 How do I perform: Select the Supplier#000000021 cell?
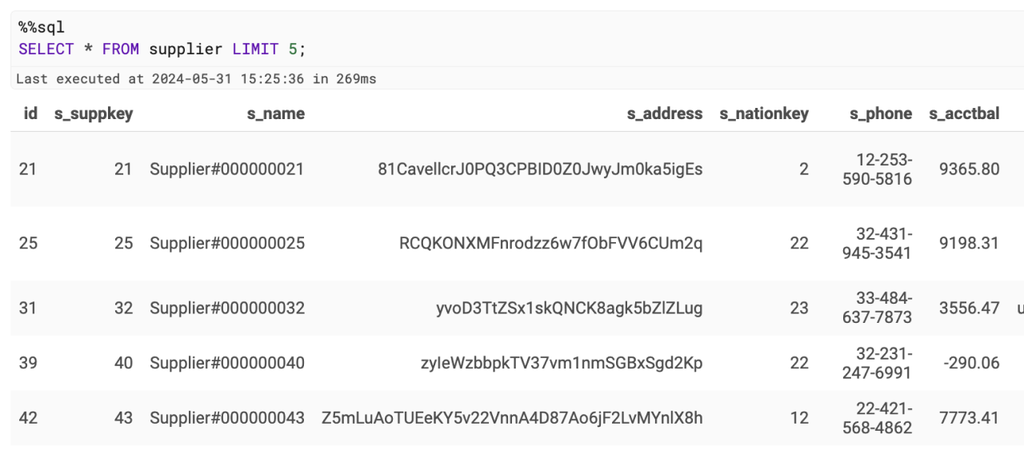point(227,169)
